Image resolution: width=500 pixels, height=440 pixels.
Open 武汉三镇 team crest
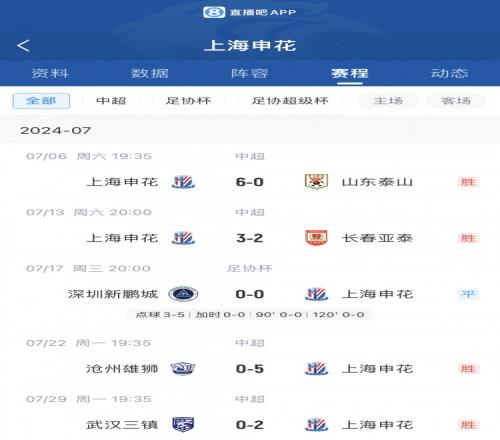point(183,425)
